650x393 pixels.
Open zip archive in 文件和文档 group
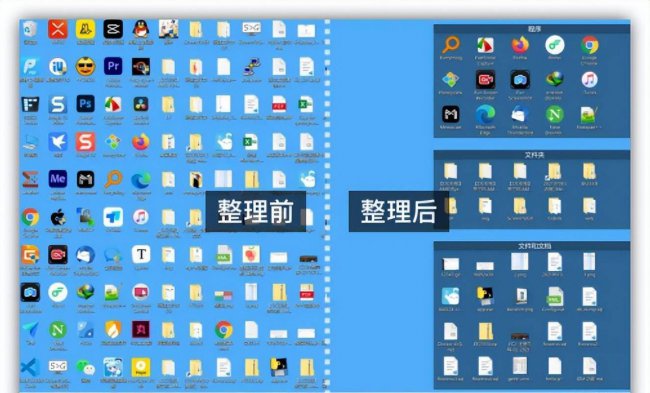[485, 332]
